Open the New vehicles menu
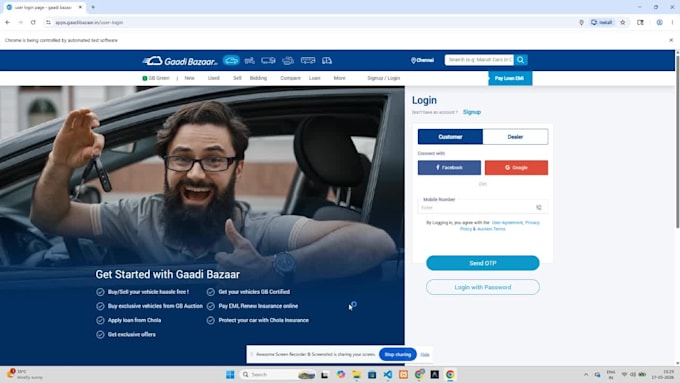Viewport: 680px width, 383px height. coord(190,78)
